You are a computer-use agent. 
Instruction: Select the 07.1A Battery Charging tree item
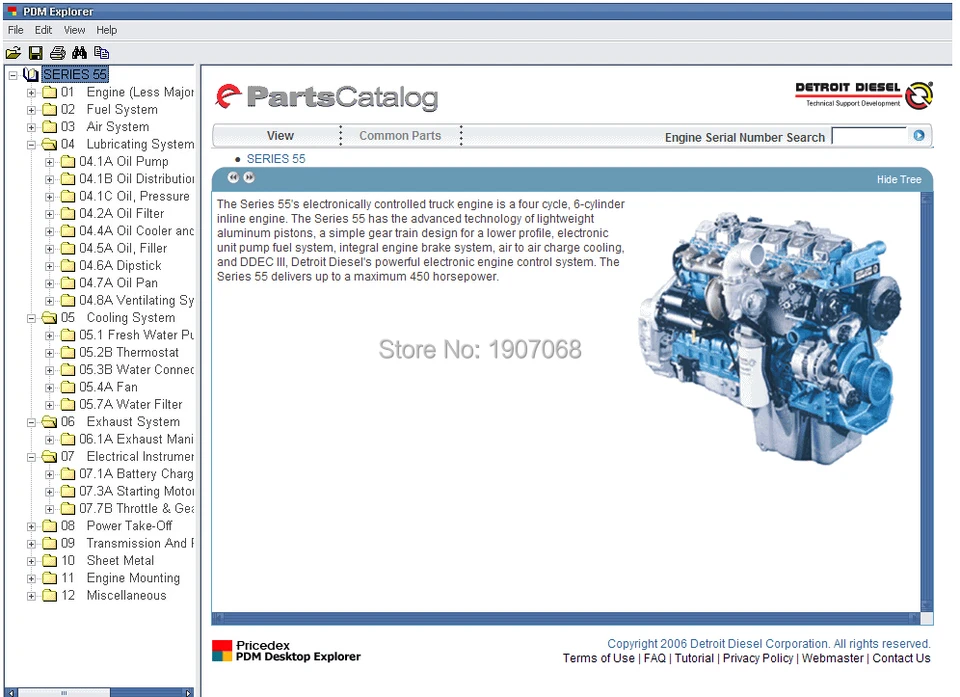tap(137, 474)
